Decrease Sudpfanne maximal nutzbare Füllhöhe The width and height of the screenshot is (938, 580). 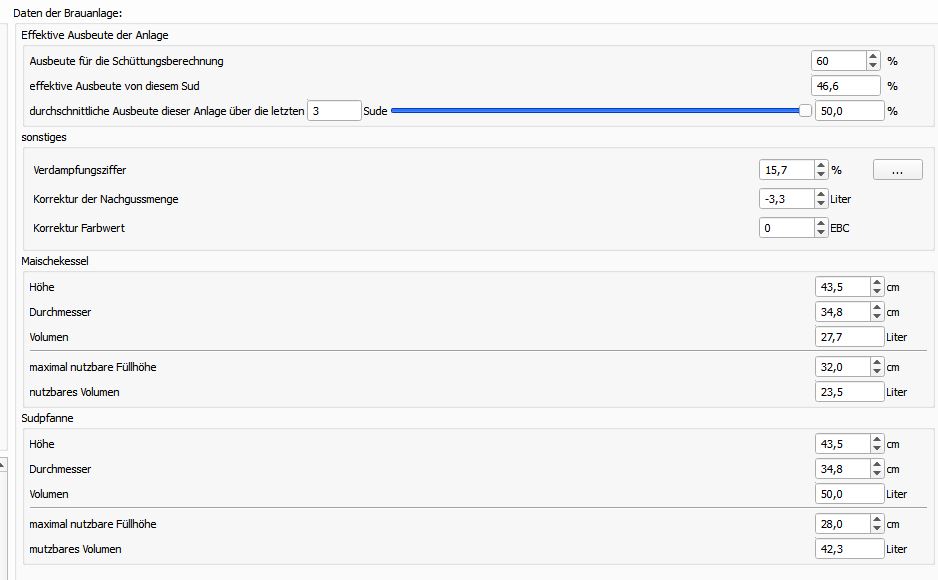click(877, 529)
